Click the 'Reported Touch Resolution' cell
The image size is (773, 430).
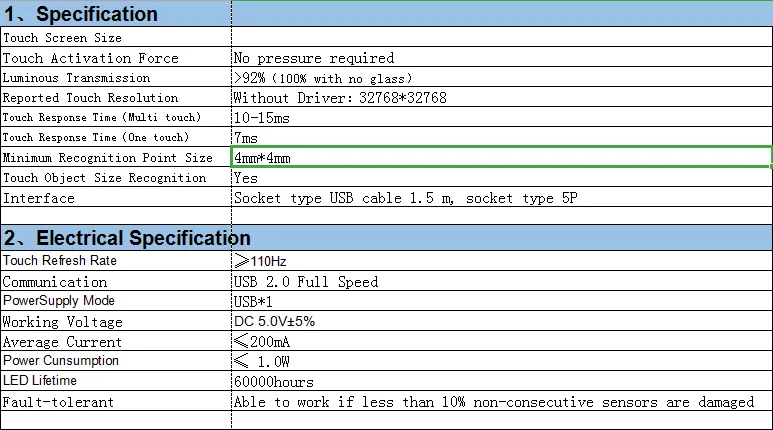coord(116,97)
